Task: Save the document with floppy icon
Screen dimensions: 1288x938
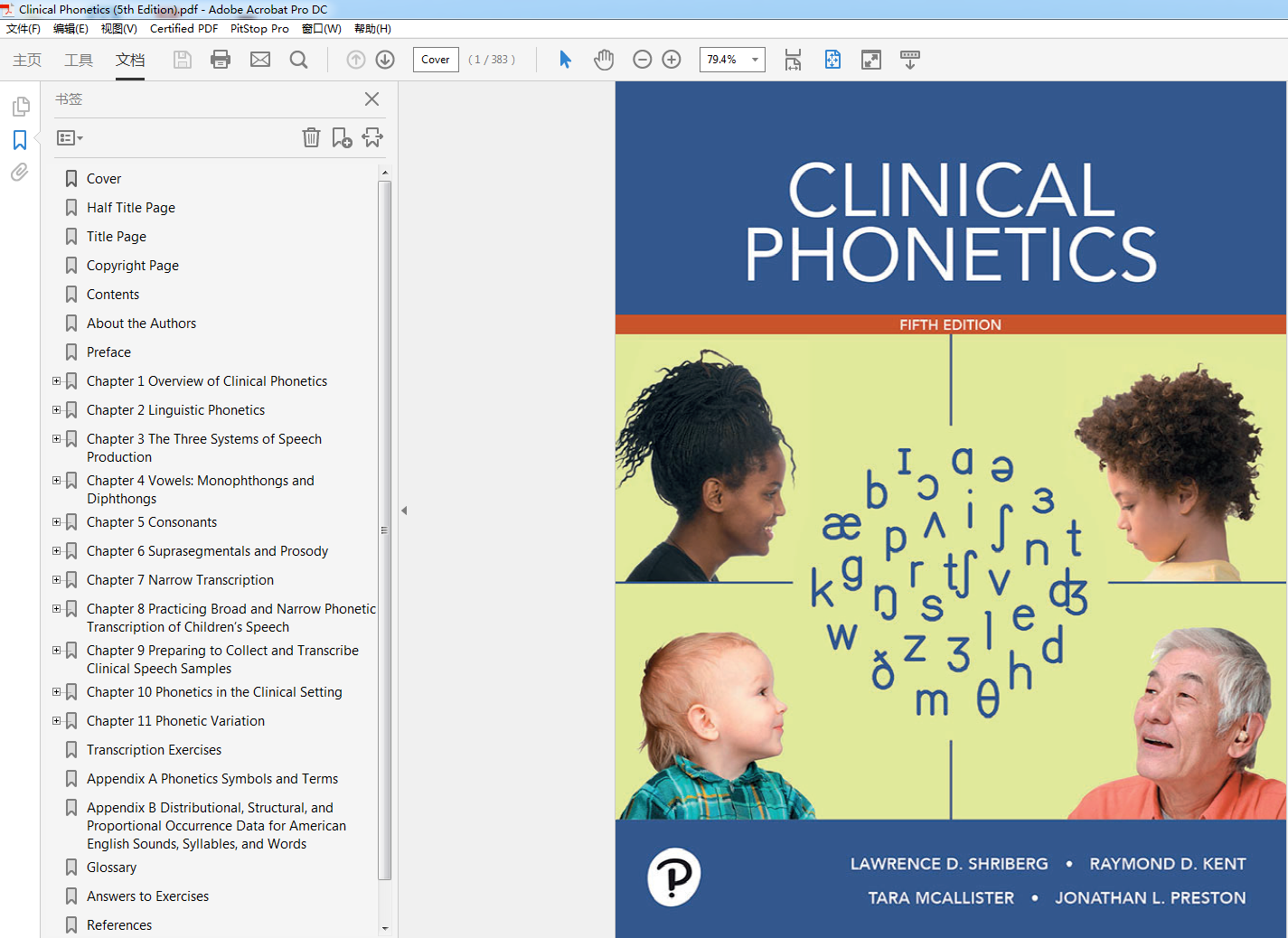Action: point(183,60)
